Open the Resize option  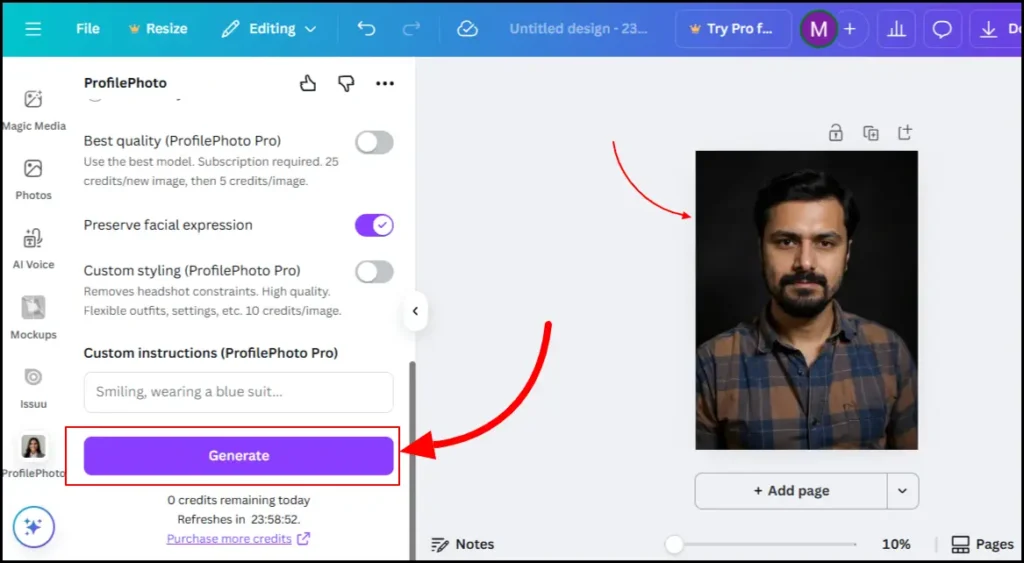coord(159,29)
